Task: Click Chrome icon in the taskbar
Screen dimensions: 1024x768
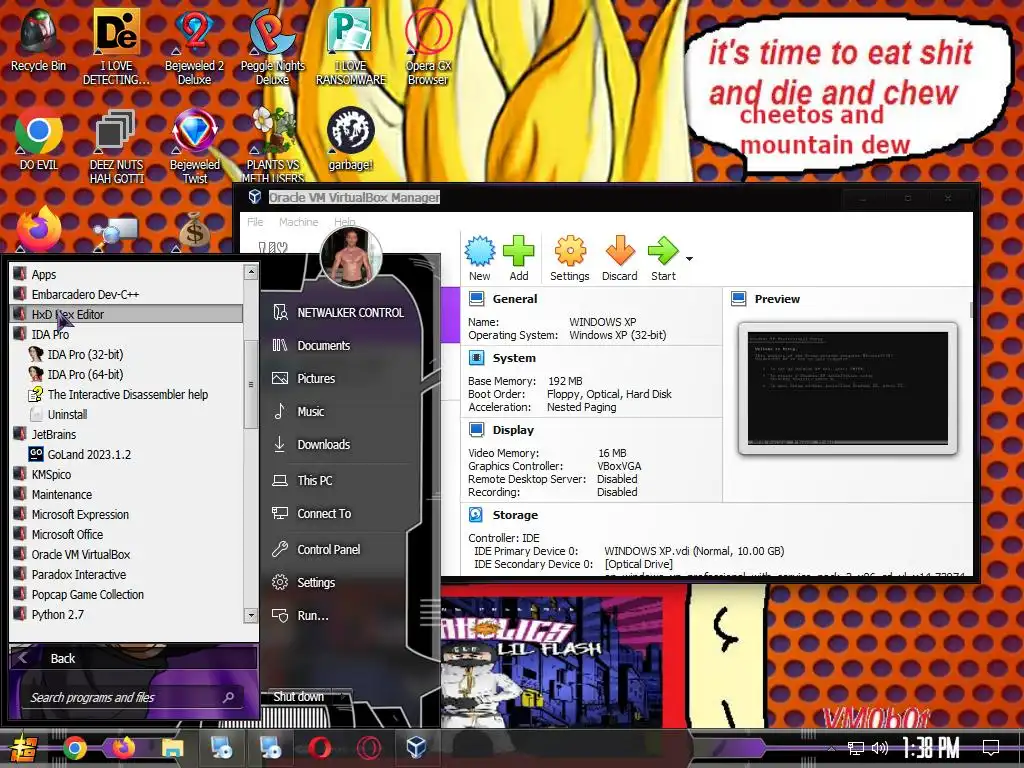Action: [75, 748]
